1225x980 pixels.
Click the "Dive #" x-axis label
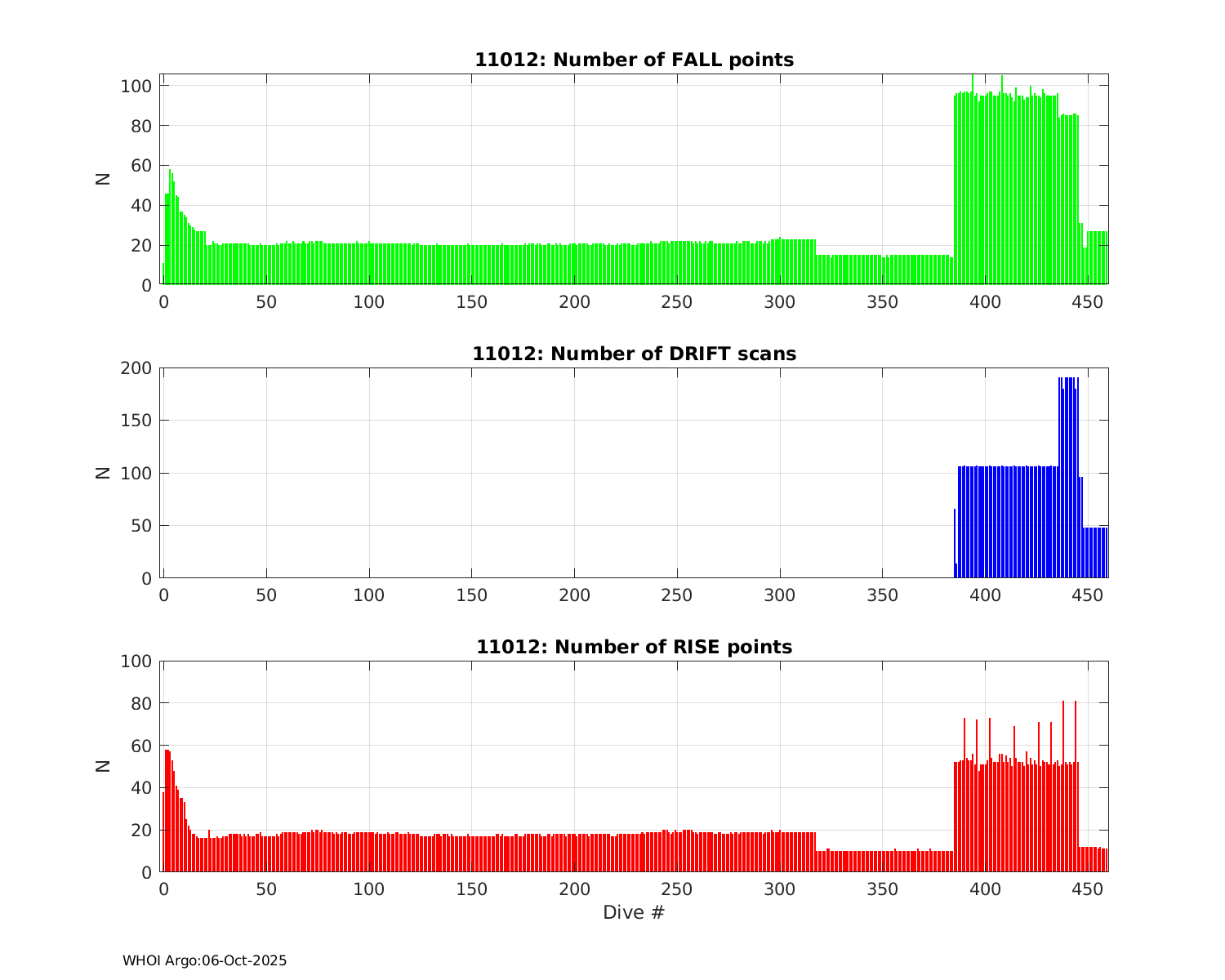634,913
